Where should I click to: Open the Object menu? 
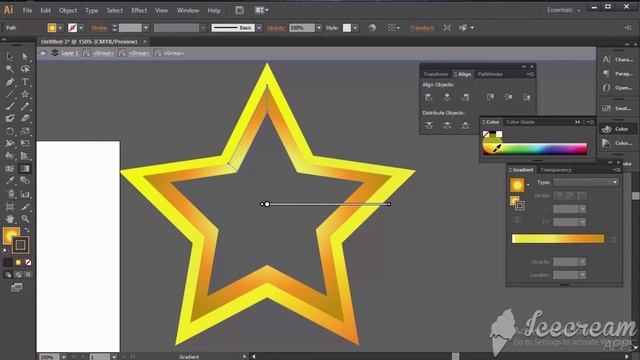point(68,11)
